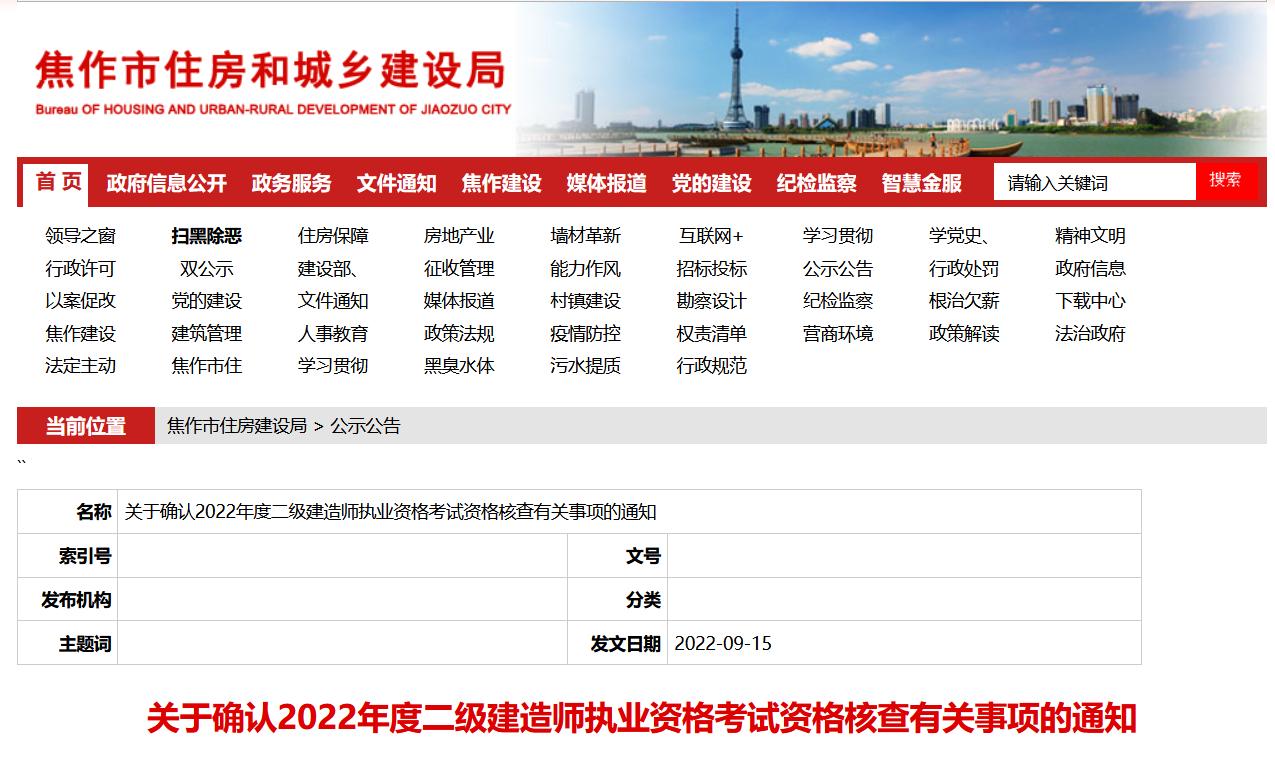The height and width of the screenshot is (765, 1275).
Task: Open the bold 扫黑除恶 link
Action: [207, 236]
